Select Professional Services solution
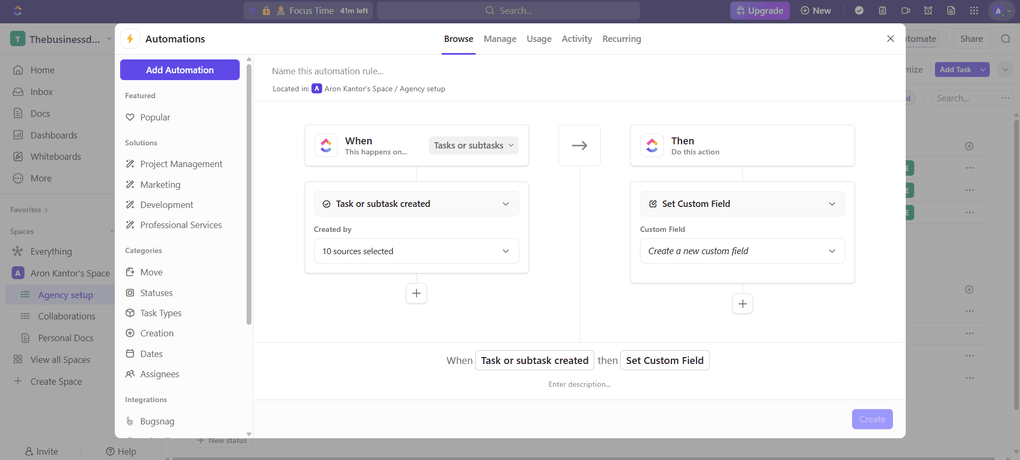Viewport: 1020px width, 460px height. pos(181,225)
